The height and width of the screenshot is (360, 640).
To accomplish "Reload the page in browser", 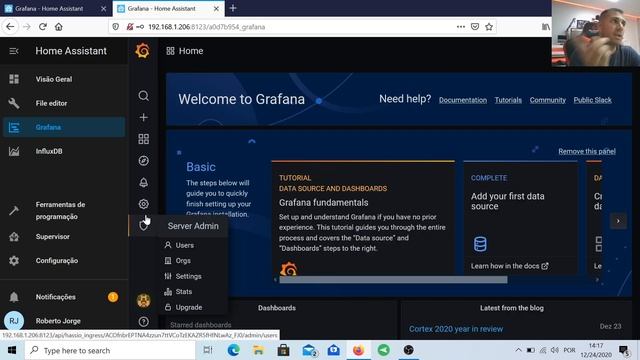I will click(42, 27).
